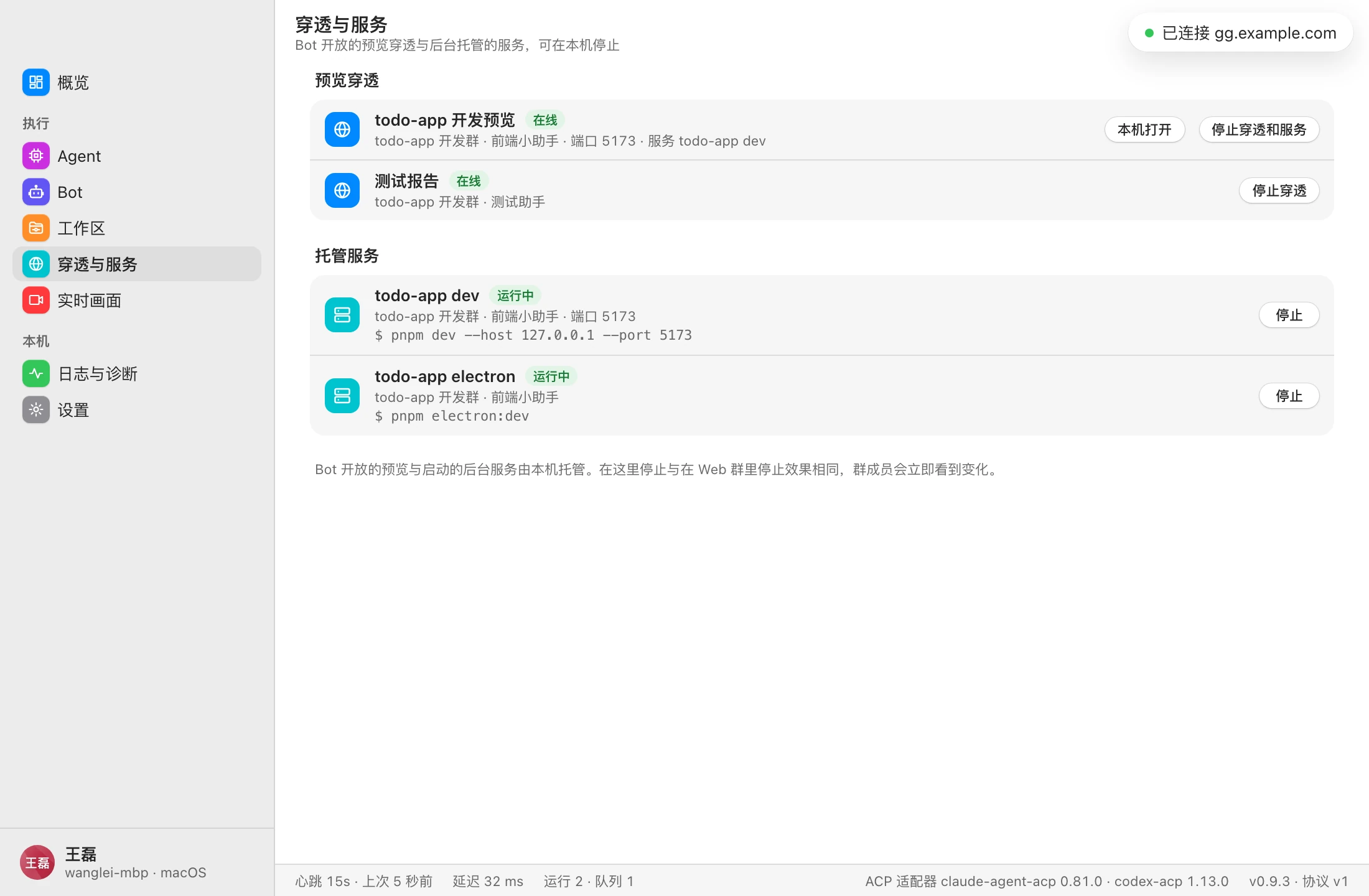The height and width of the screenshot is (896, 1369).
Task: Click the 在线 badge on todo-app 开发预览
Action: pyautogui.click(x=545, y=120)
